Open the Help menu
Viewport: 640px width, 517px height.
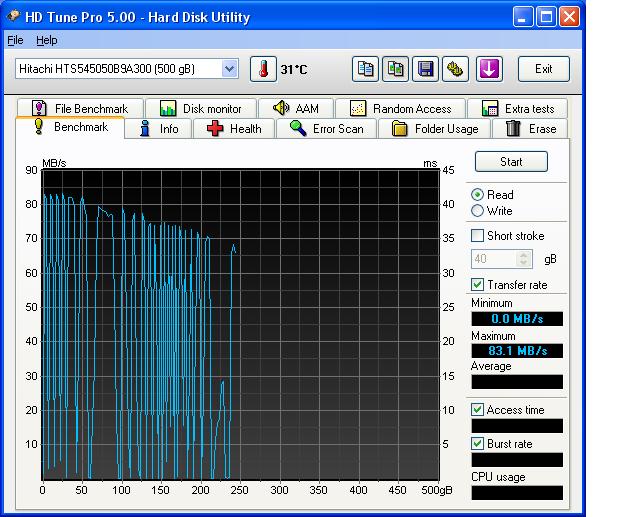pos(47,40)
